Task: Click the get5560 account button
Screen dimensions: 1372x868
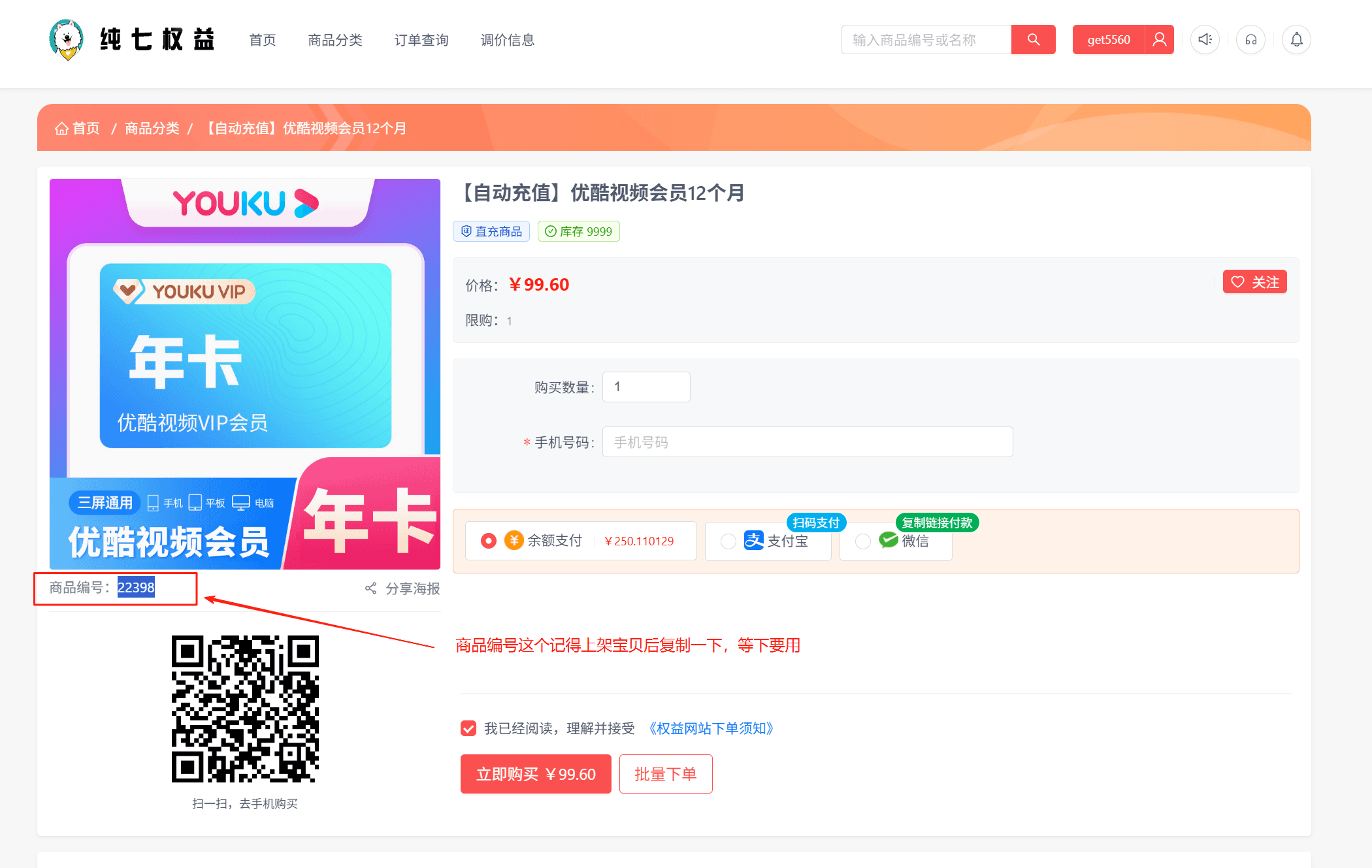Action: click(x=1109, y=40)
